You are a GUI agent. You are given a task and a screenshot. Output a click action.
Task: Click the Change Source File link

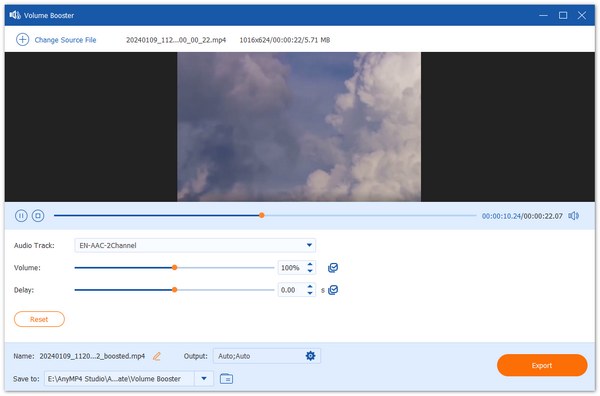click(65, 40)
